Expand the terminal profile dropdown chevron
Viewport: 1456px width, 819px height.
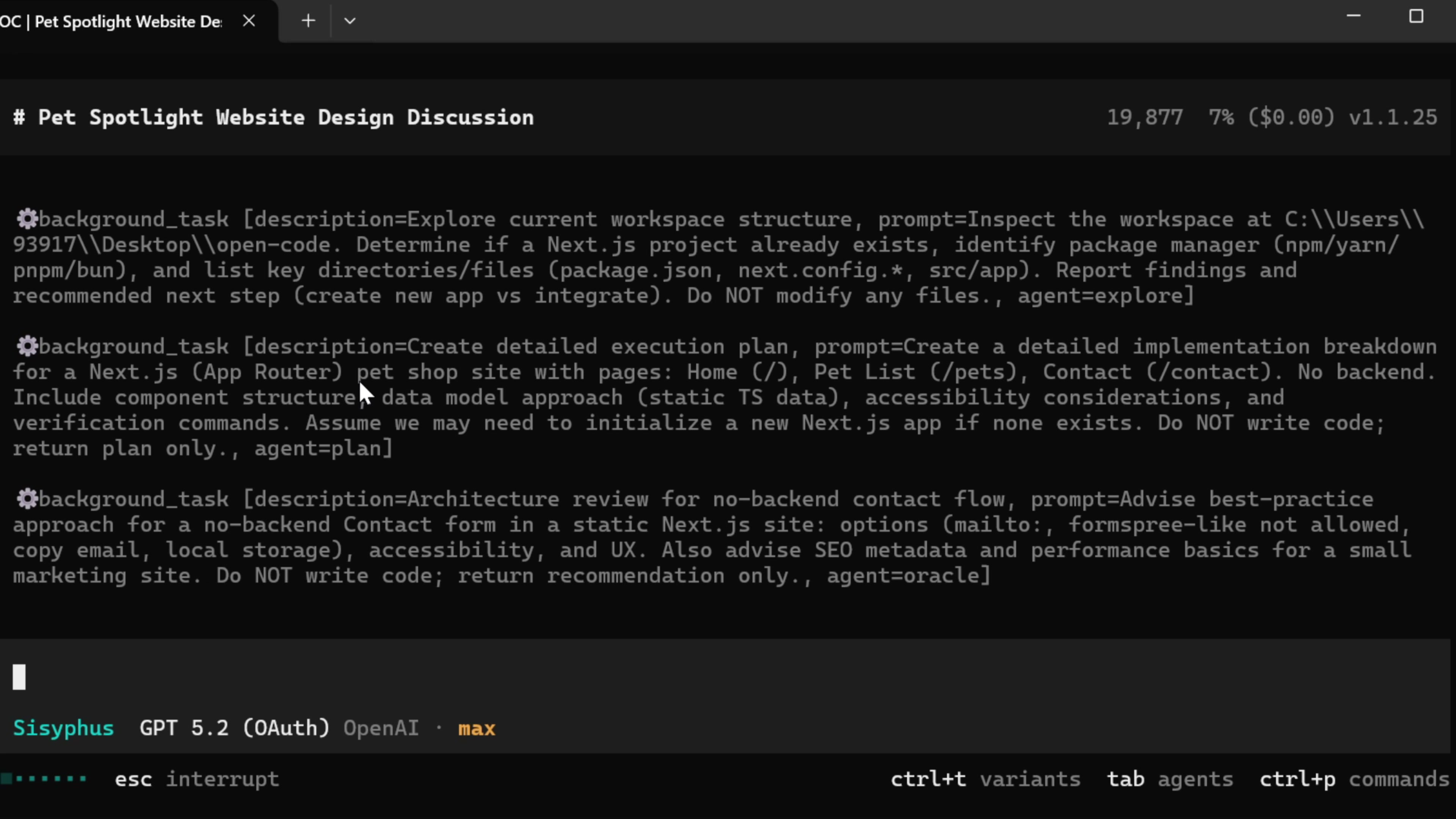point(350,21)
